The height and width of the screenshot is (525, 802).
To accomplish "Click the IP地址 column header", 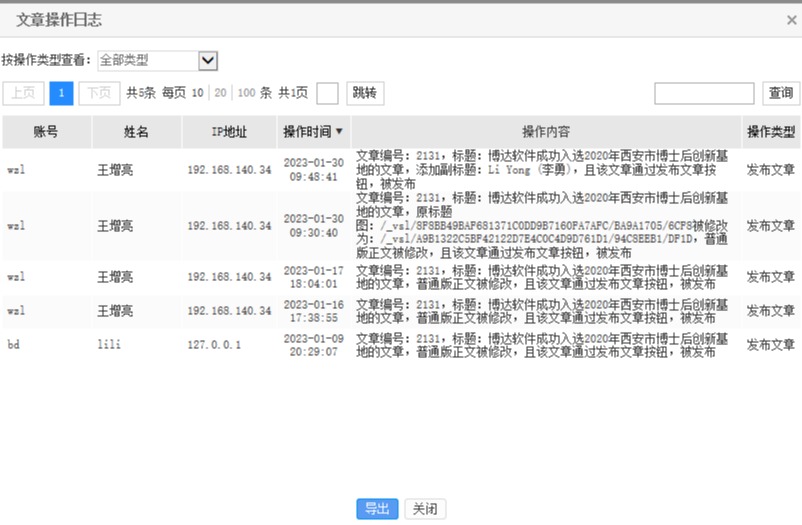I will tap(229, 132).
